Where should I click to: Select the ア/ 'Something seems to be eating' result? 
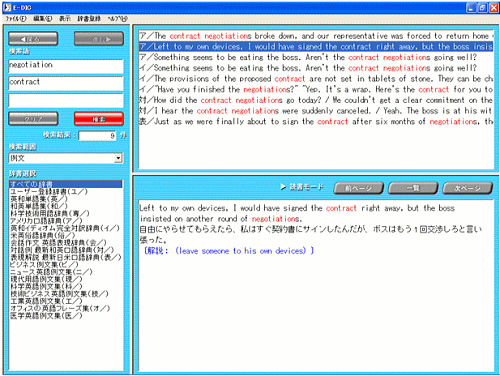(316, 57)
